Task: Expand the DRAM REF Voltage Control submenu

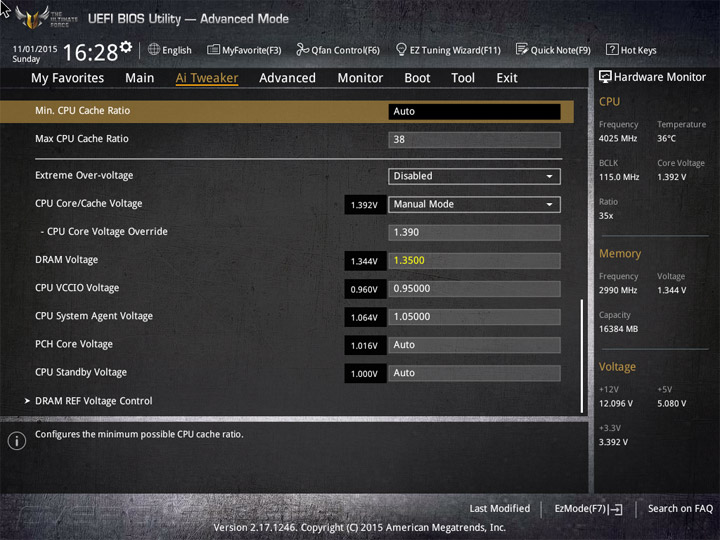Action: pos(94,401)
